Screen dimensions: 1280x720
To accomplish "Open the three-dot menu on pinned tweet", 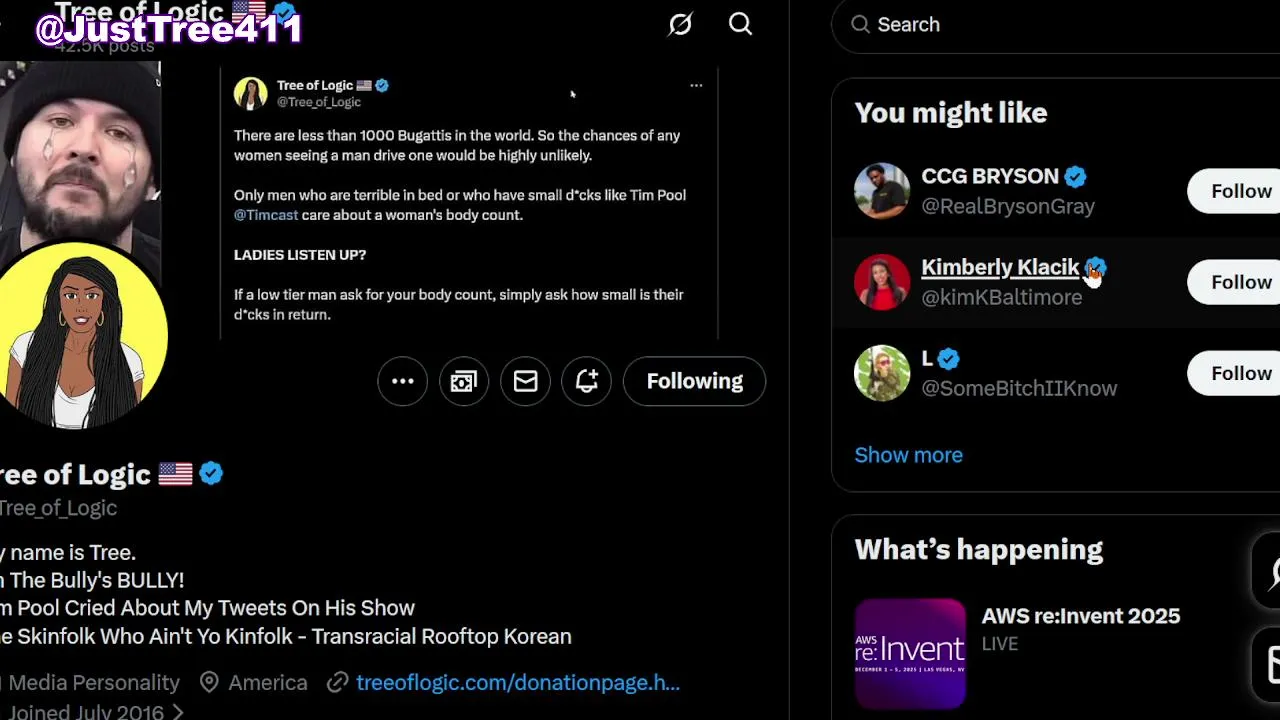I will click(696, 85).
